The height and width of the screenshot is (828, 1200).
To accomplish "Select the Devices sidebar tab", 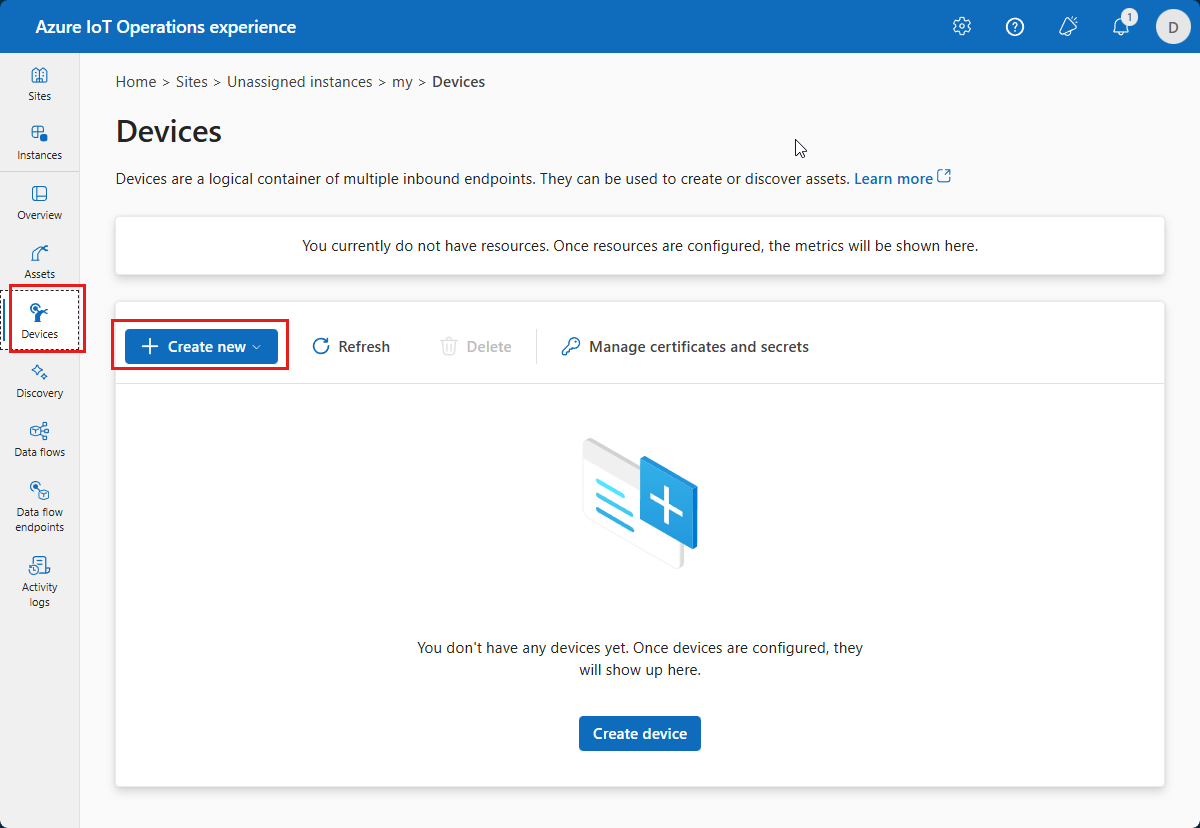I will (41, 320).
